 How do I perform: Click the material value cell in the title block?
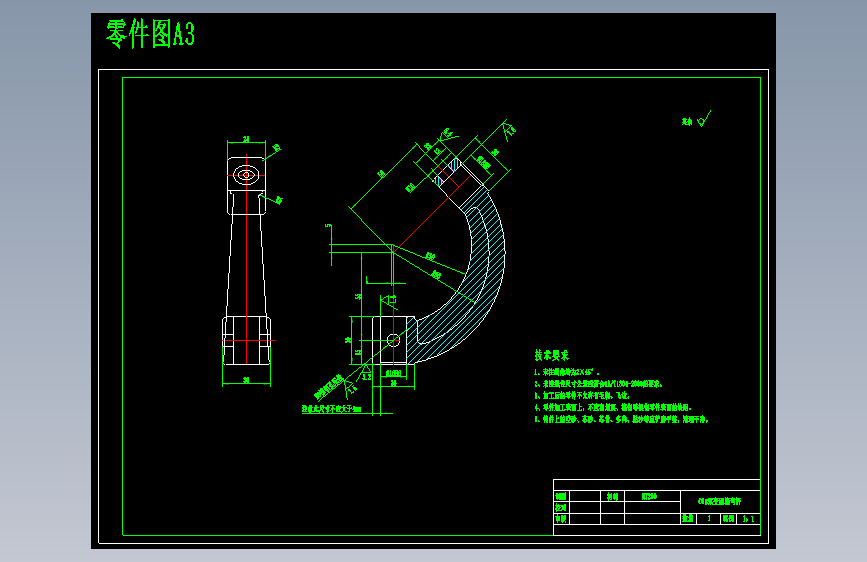tap(652, 496)
